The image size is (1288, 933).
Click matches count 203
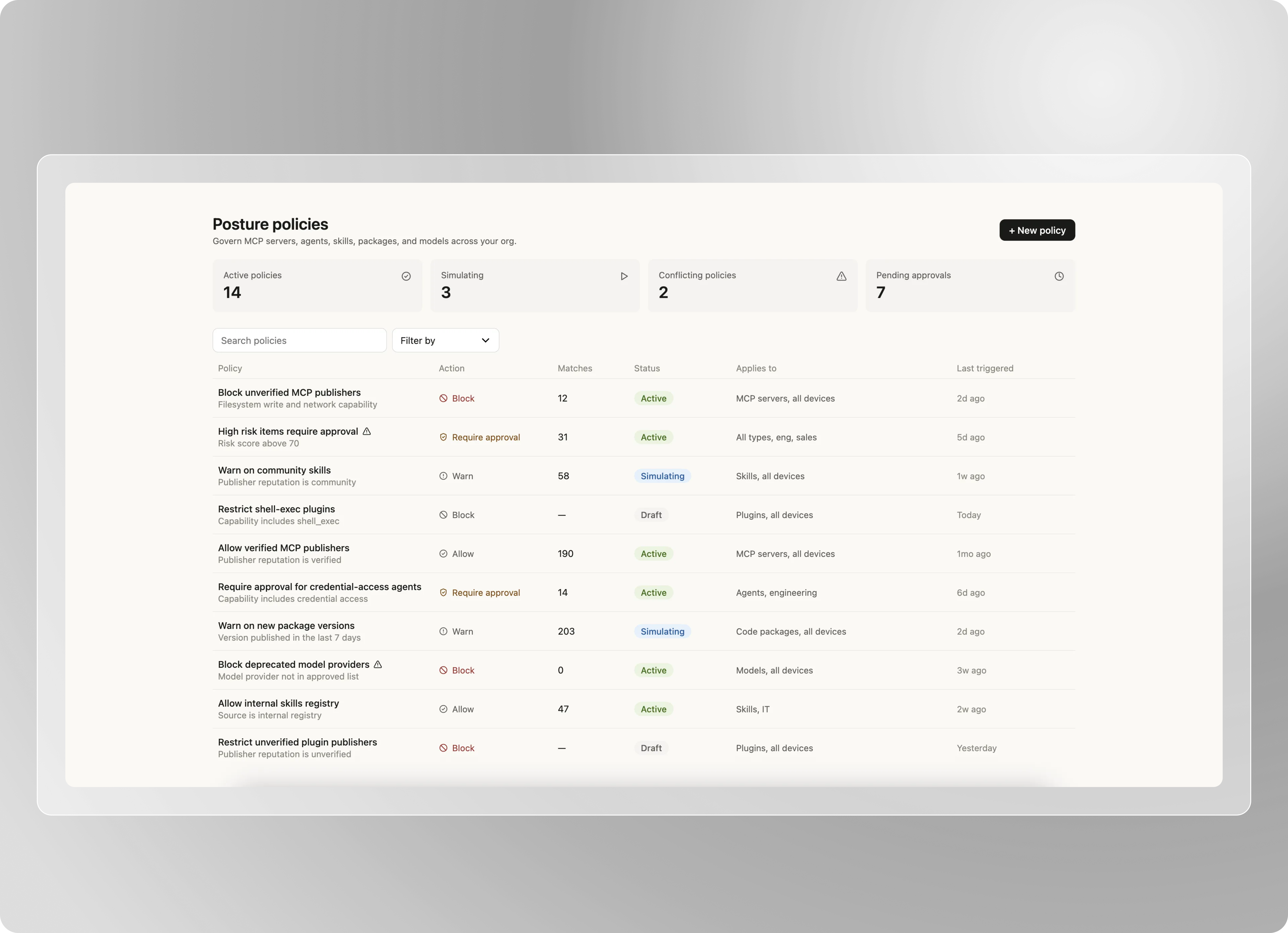(x=566, y=631)
